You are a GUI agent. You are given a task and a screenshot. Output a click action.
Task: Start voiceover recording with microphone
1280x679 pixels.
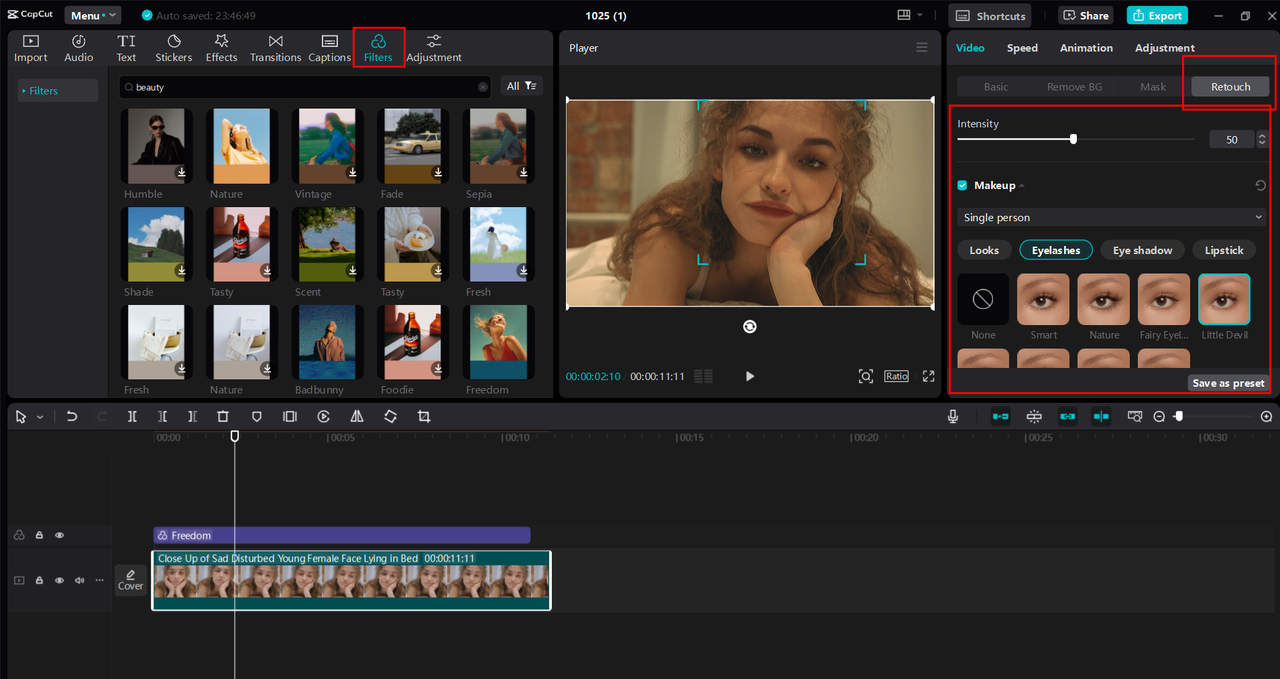tap(954, 416)
